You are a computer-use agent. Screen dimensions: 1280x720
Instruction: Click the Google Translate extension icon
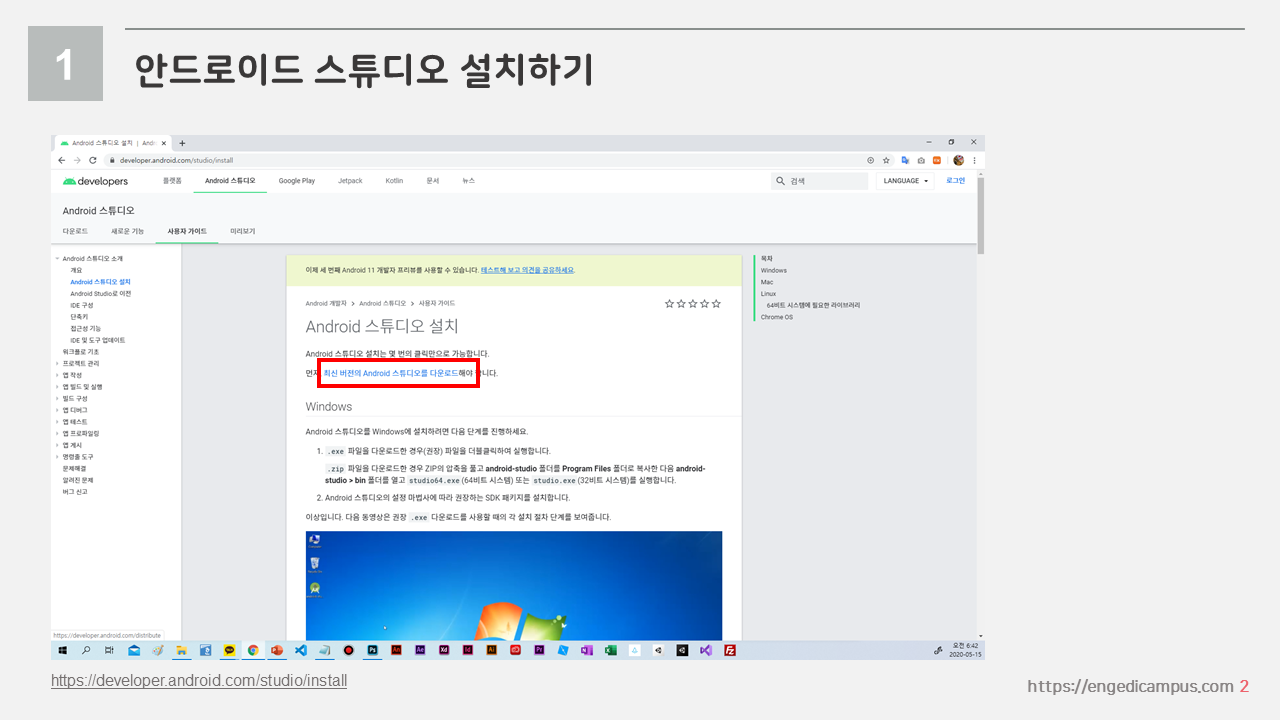[905, 160]
